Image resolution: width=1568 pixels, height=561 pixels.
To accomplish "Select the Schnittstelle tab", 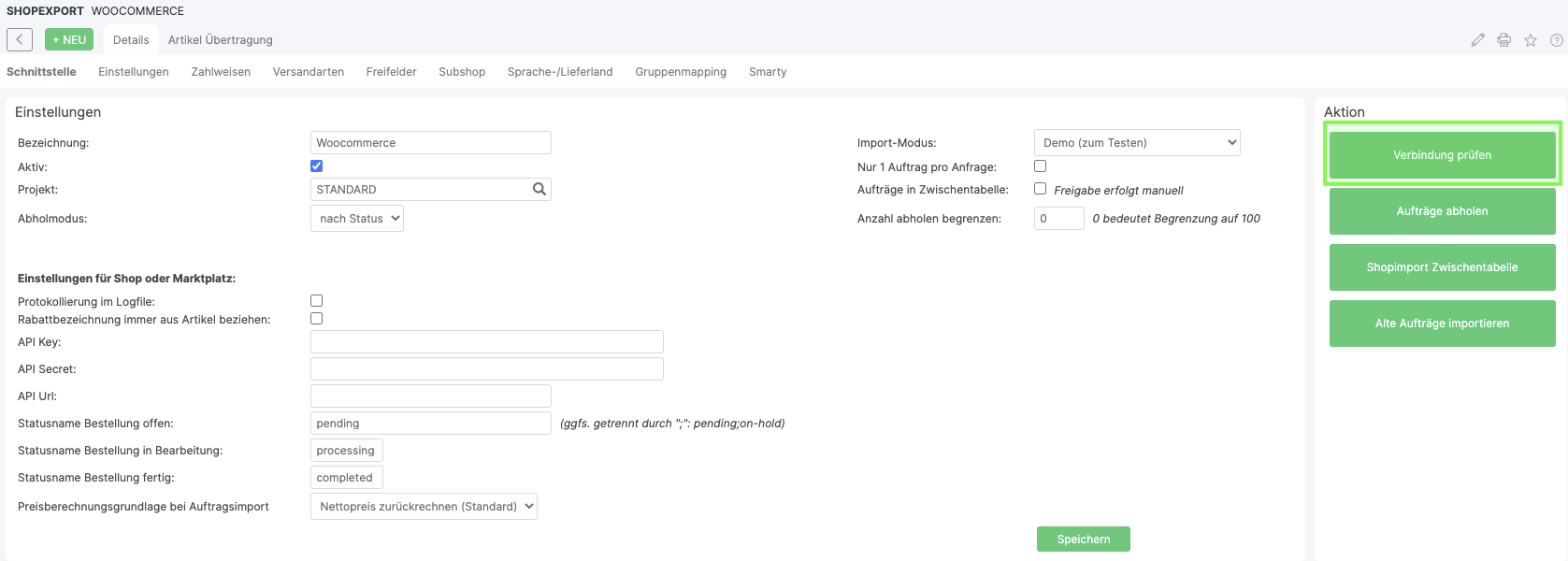I will pyautogui.click(x=41, y=71).
